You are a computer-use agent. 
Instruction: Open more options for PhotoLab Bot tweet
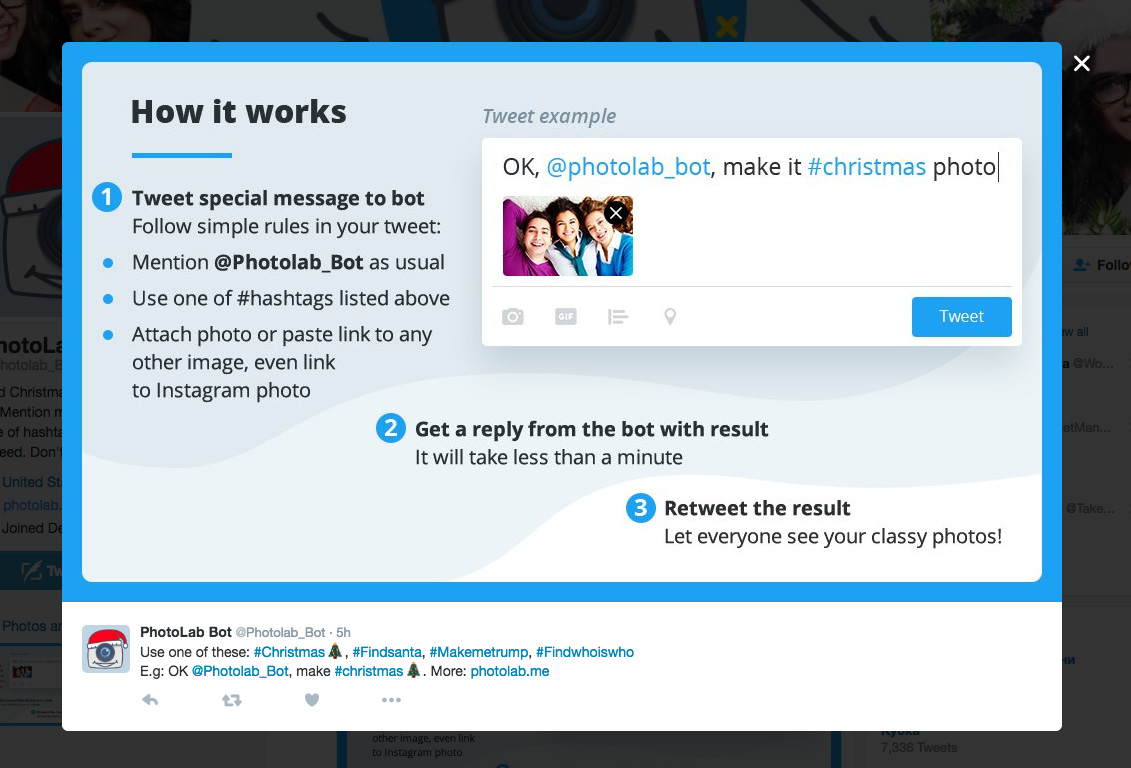pos(391,699)
